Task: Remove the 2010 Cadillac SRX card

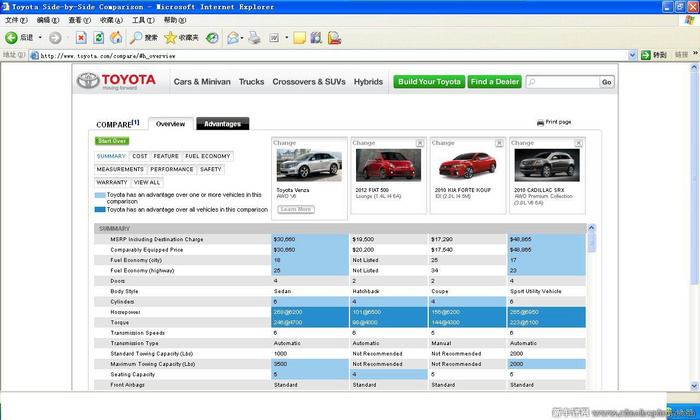Action: point(579,143)
